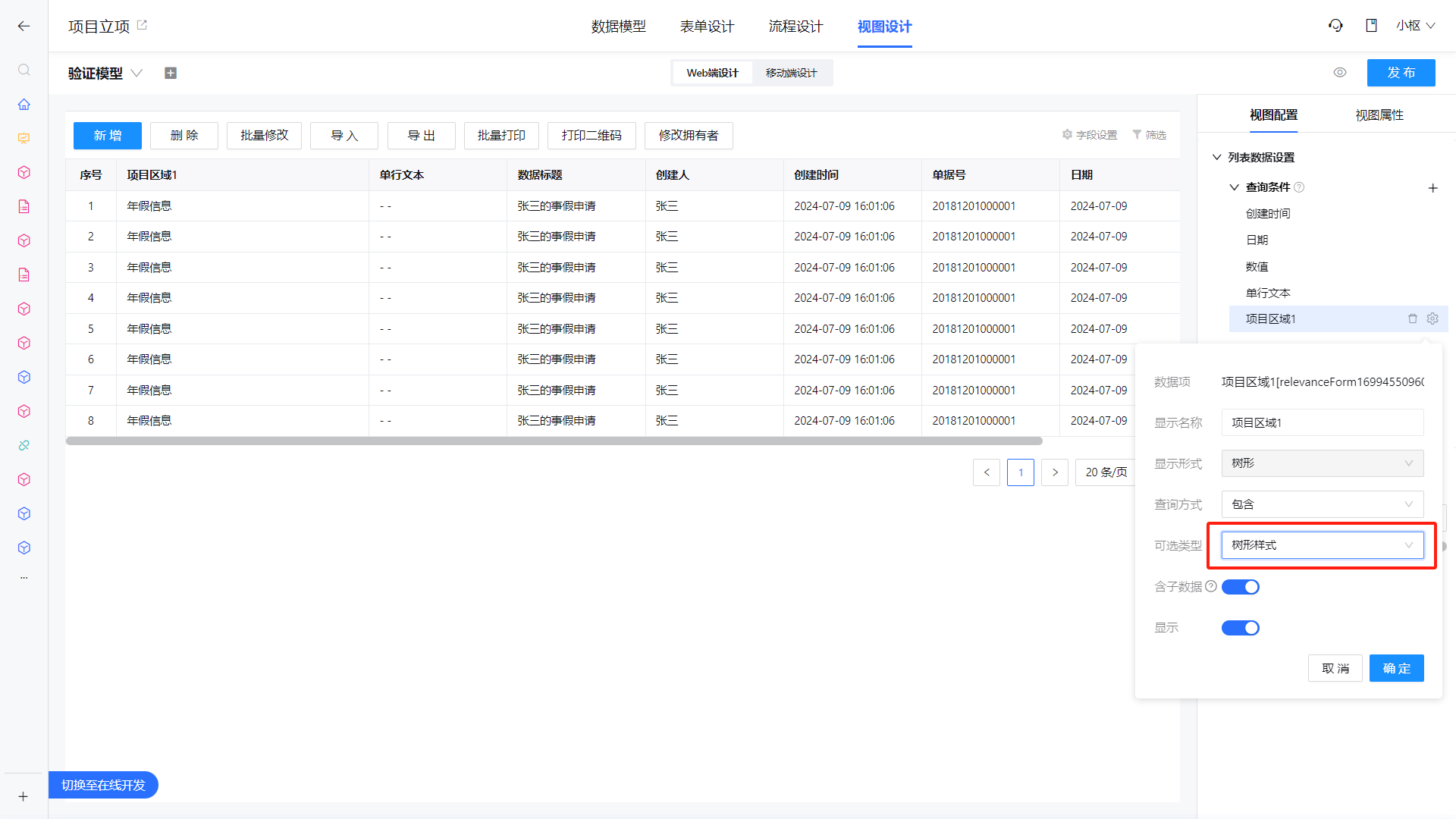Open the green link icon in sidebar

tap(24, 445)
